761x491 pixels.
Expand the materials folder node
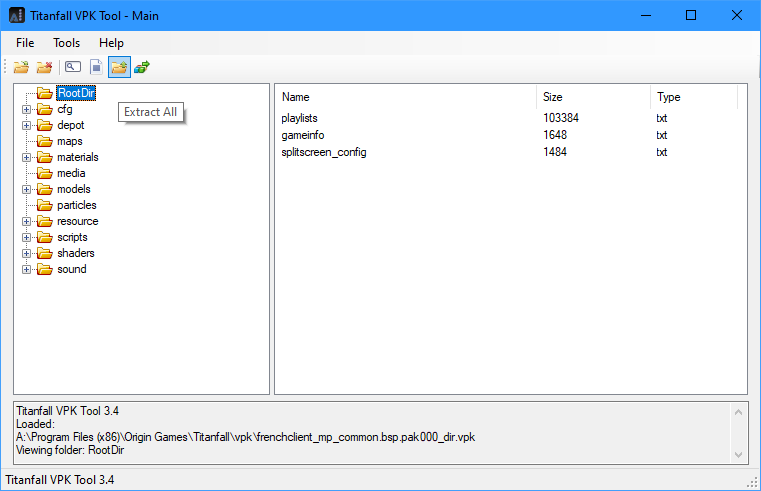pos(27,158)
